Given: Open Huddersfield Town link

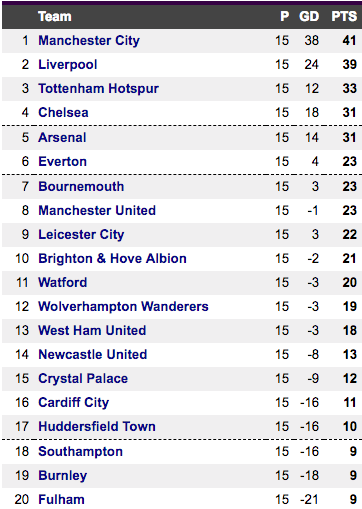Looking at the screenshot, I should pos(97,427).
